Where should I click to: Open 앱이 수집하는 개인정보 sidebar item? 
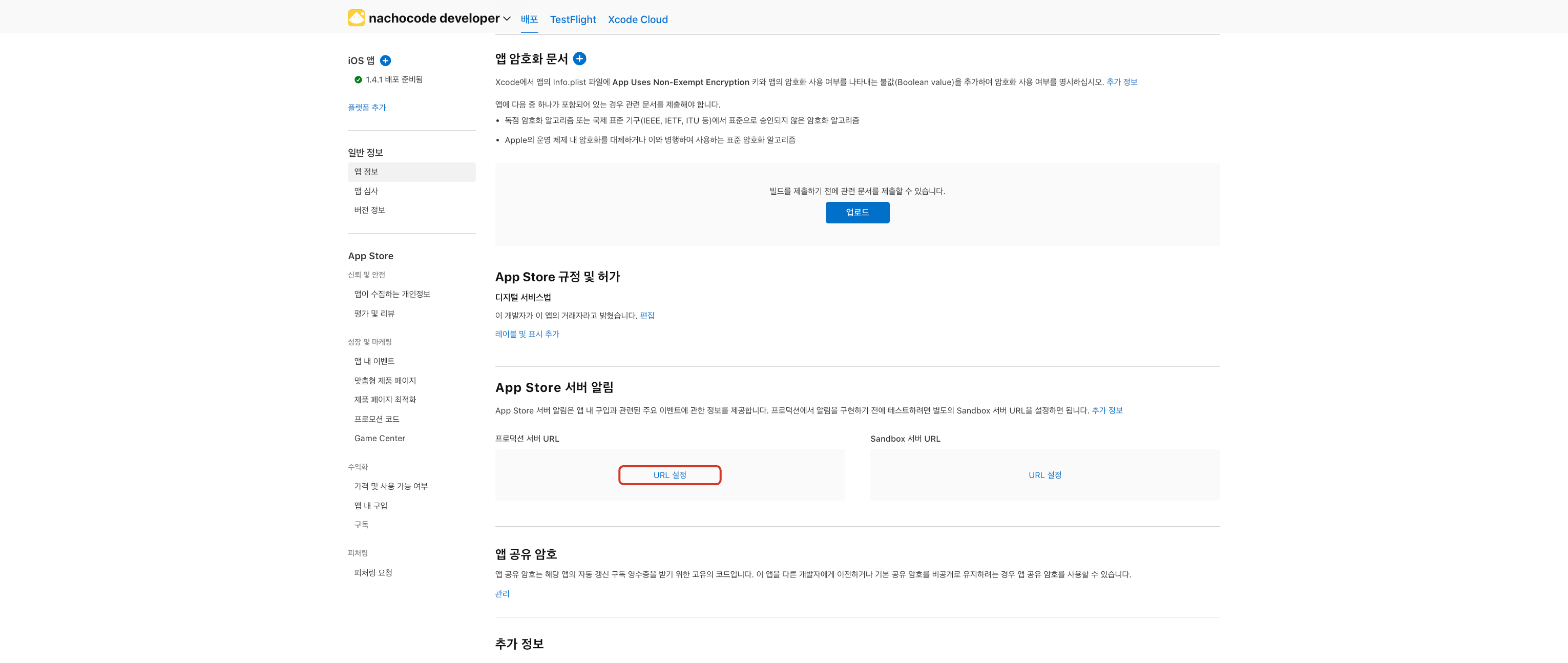click(392, 294)
